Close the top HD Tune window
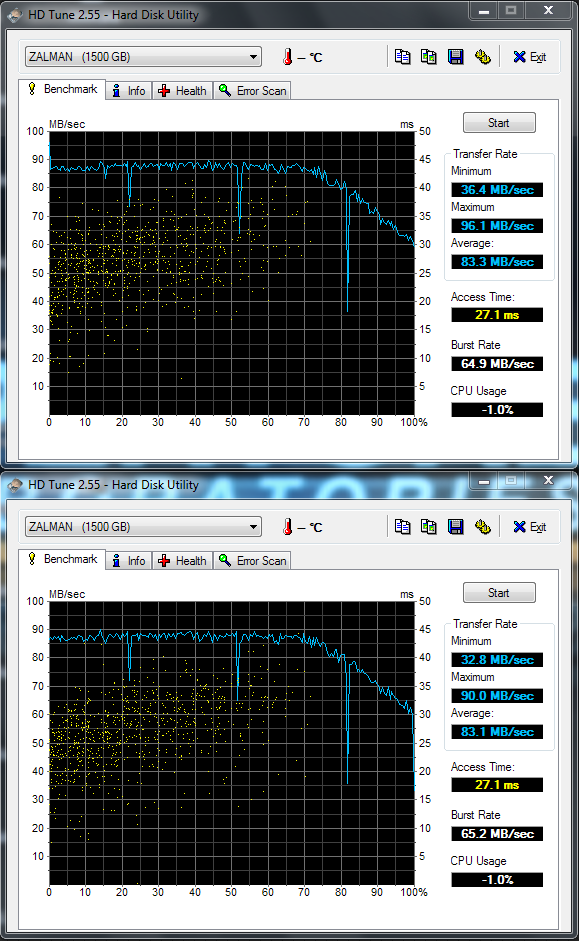This screenshot has height=941, width=579. point(548,11)
